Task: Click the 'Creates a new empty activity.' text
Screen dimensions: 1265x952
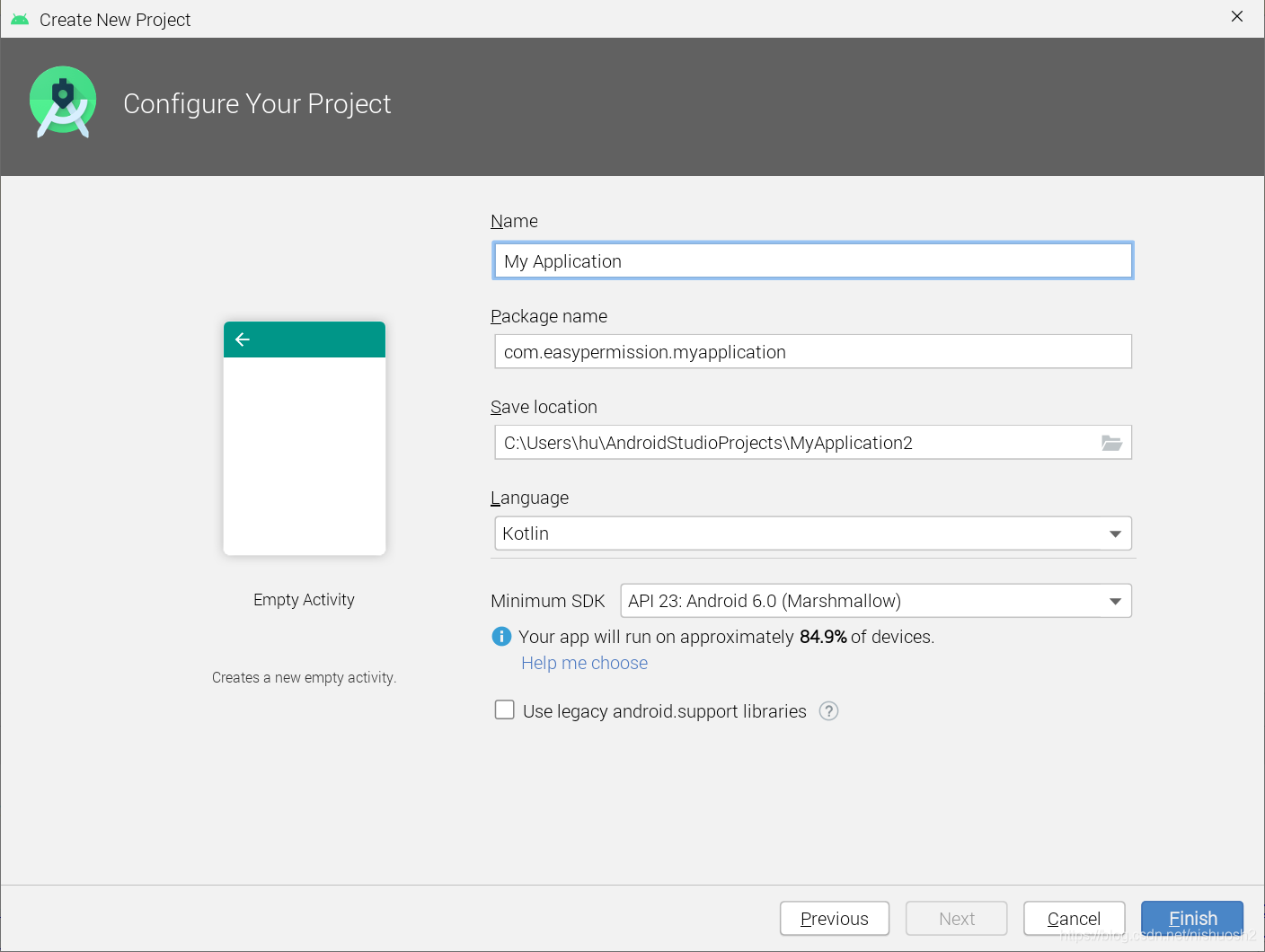Action: click(x=304, y=678)
